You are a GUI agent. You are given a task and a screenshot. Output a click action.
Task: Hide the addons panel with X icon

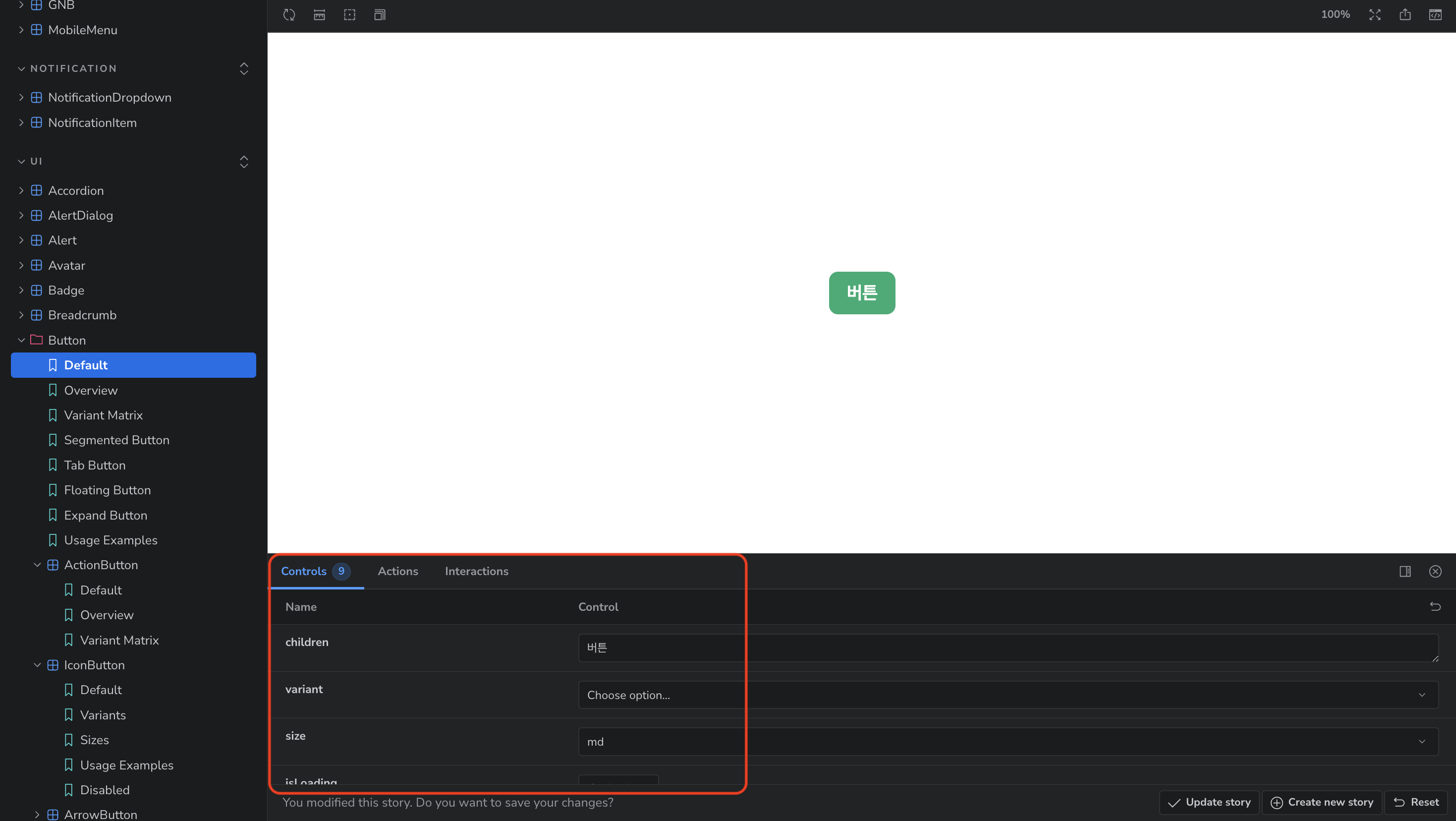1435,571
